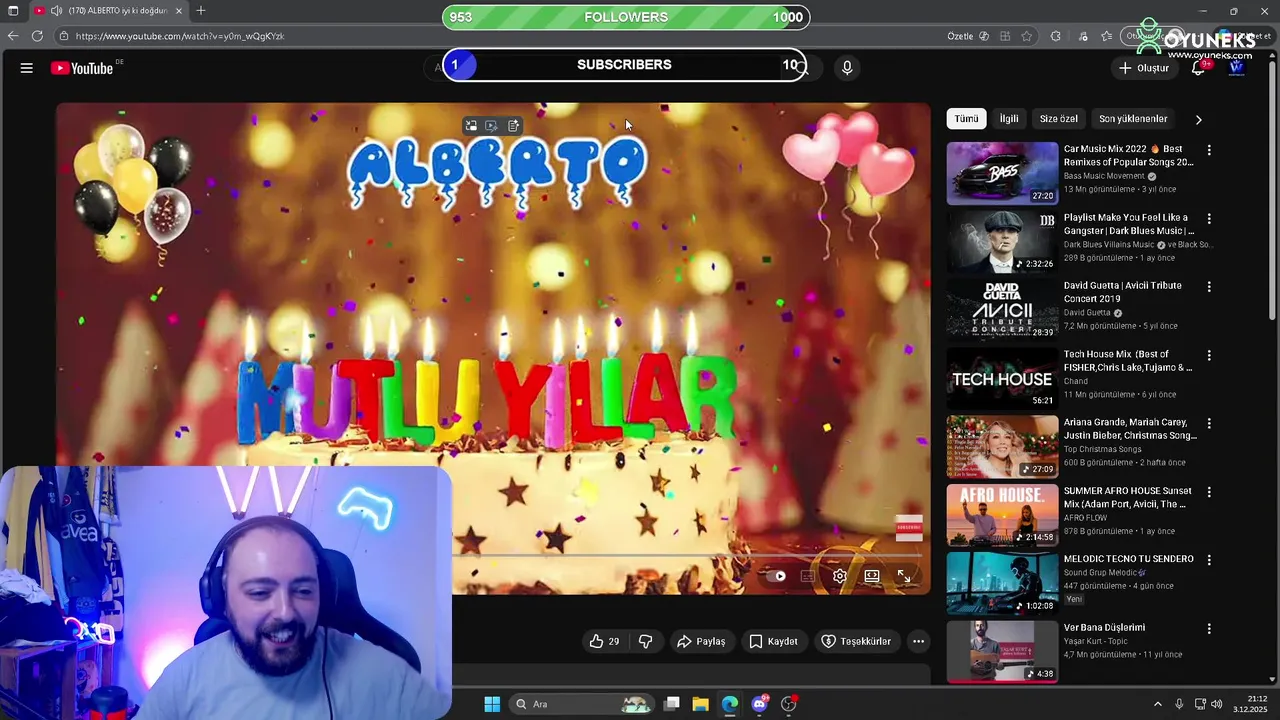Open Discord from the taskbar
The height and width of the screenshot is (720, 1280).
[759, 704]
